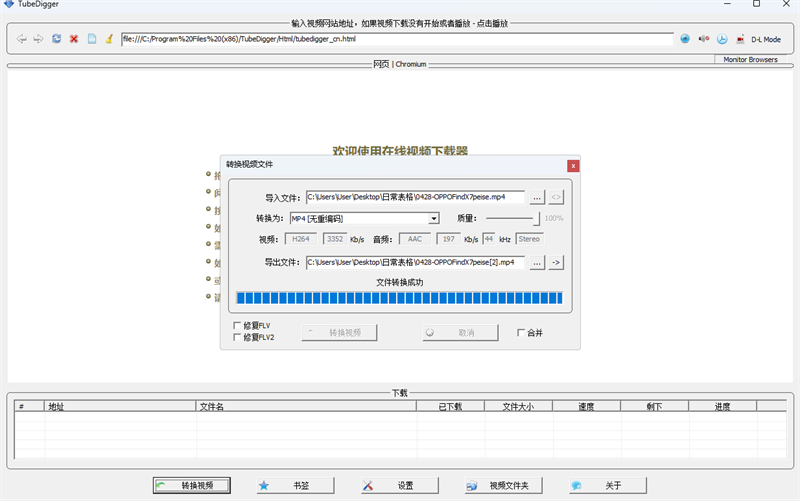Click the browser back arrow icon
The width and height of the screenshot is (800, 501).
pos(22,39)
